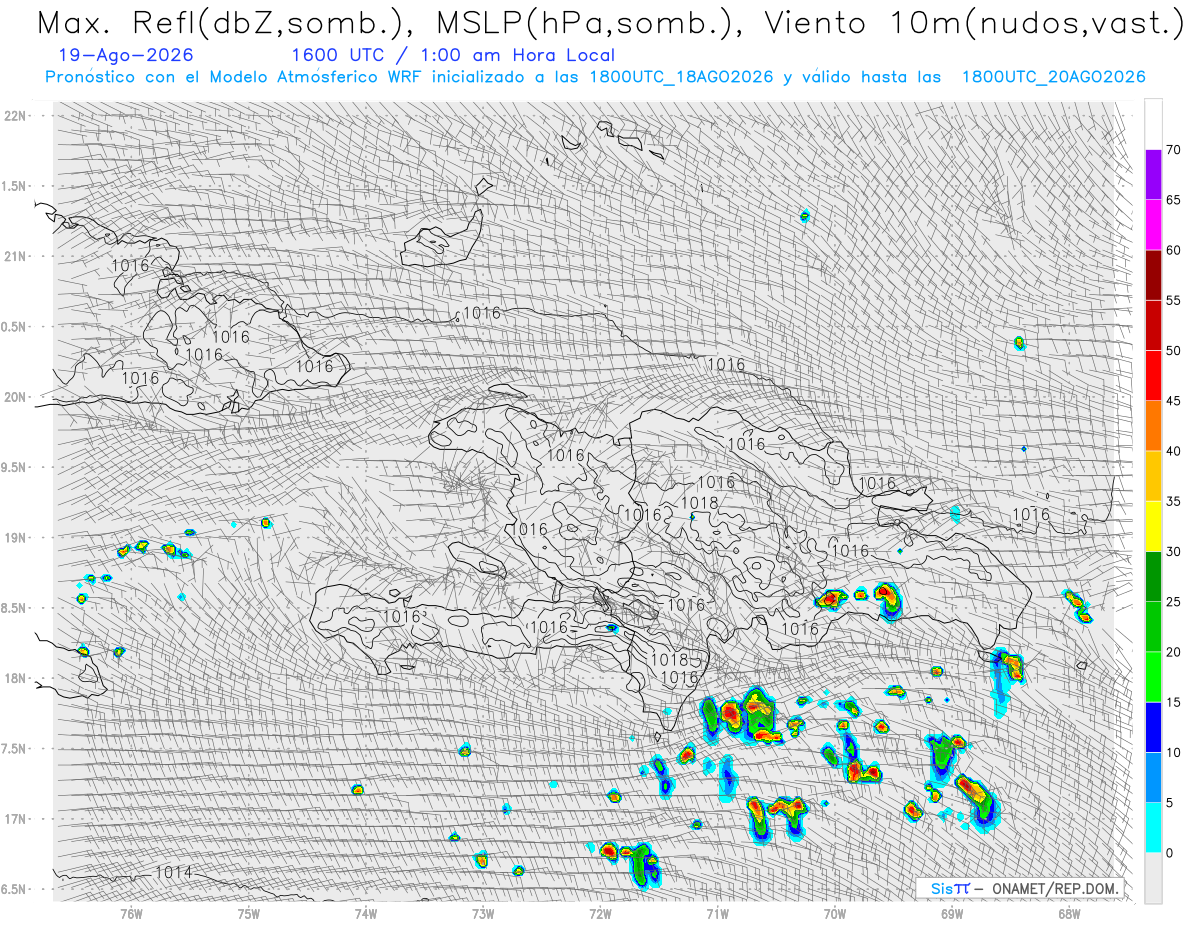1200x927 pixels.
Task: Click the magenta 60–65 dBZ colorbar segment
Action: coord(1153,225)
